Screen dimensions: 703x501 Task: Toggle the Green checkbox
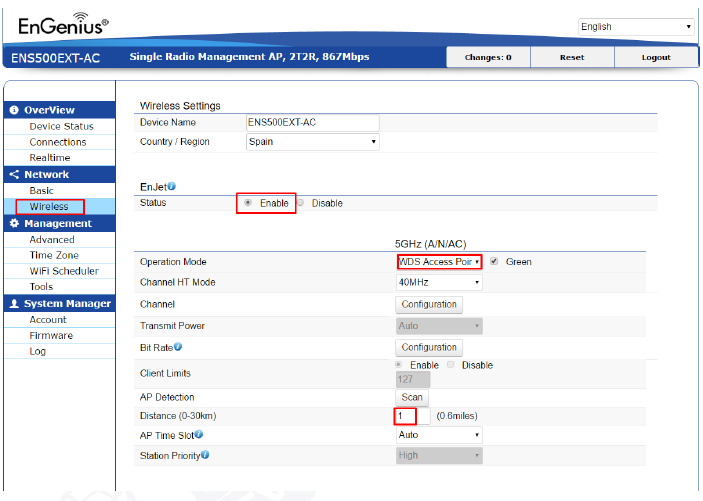coord(494,261)
